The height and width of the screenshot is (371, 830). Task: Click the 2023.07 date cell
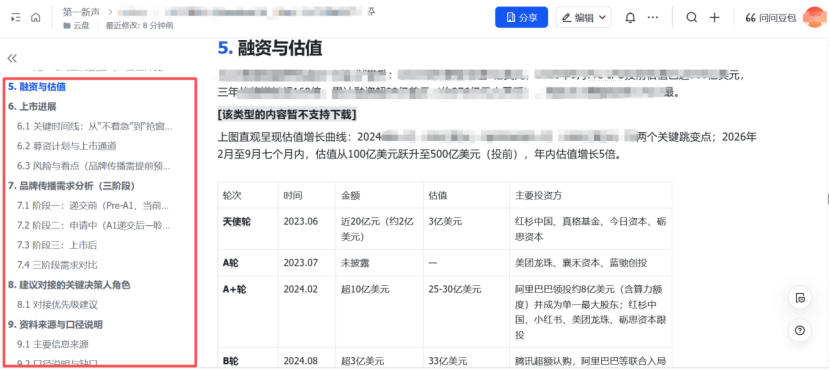click(307, 263)
